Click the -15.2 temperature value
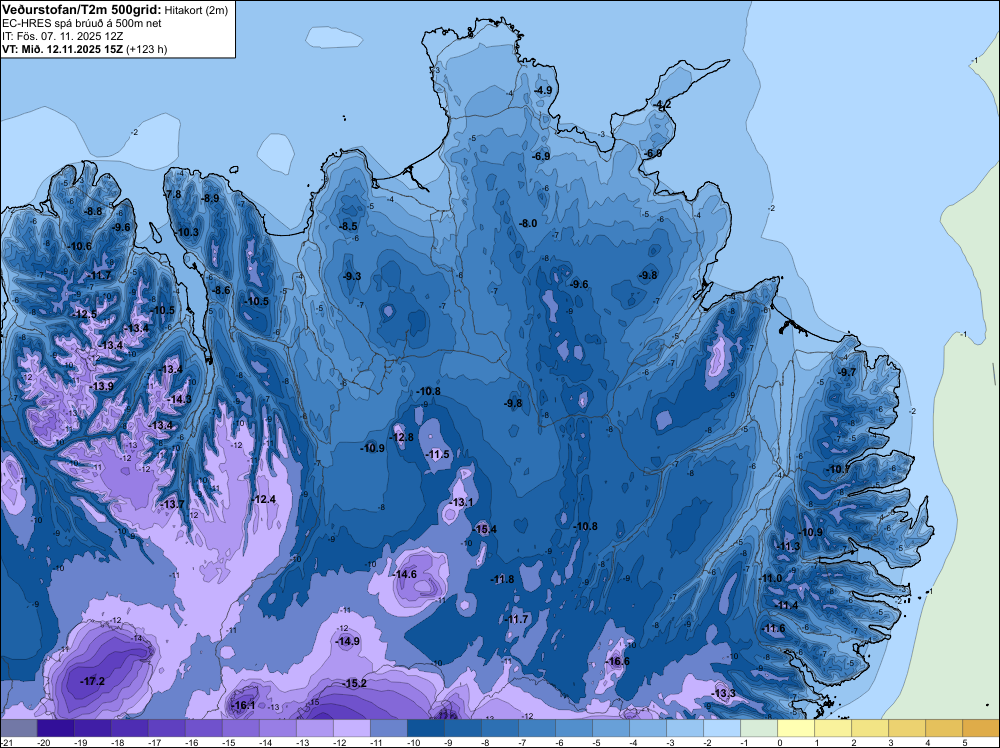This screenshot has width=1000, height=748. coord(355,684)
